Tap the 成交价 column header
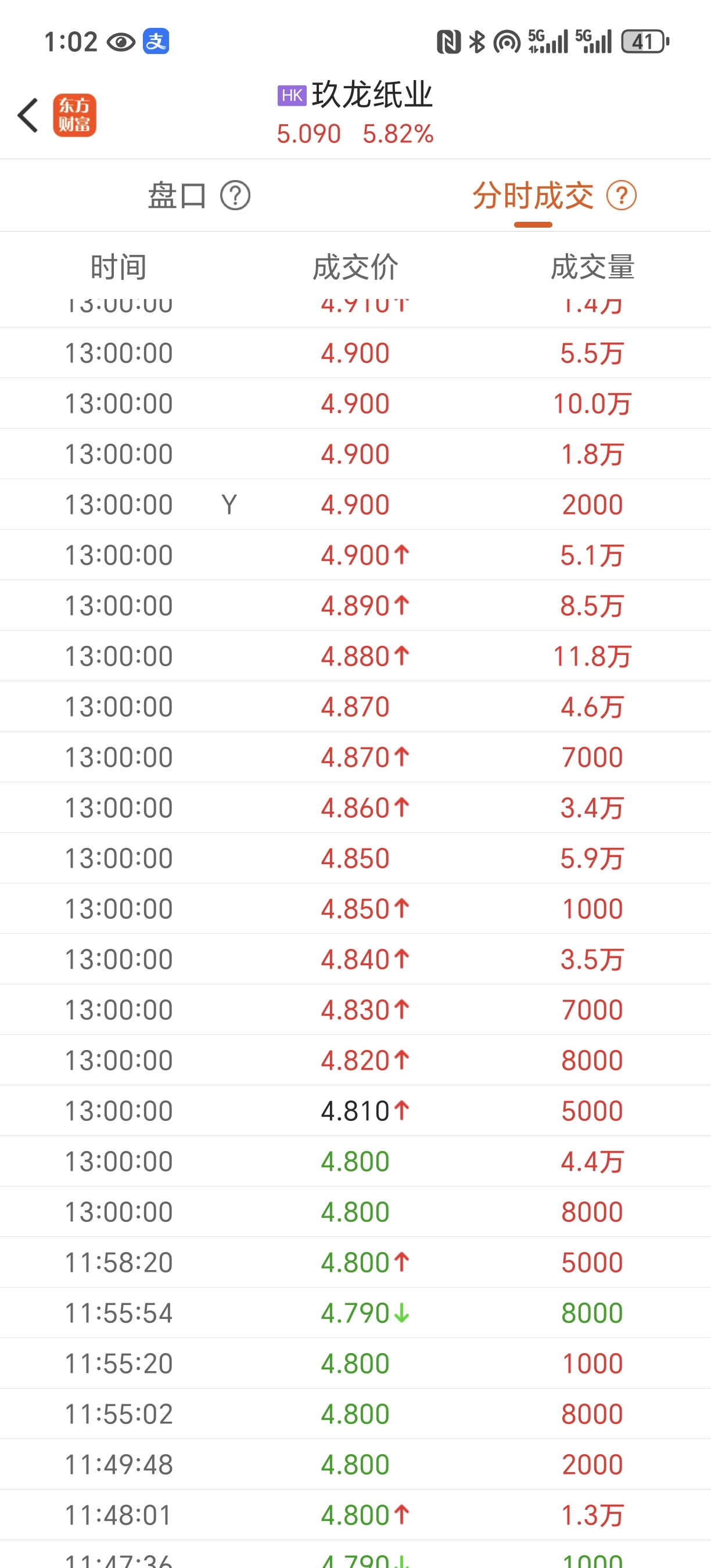711x1568 pixels. pyautogui.click(x=355, y=267)
